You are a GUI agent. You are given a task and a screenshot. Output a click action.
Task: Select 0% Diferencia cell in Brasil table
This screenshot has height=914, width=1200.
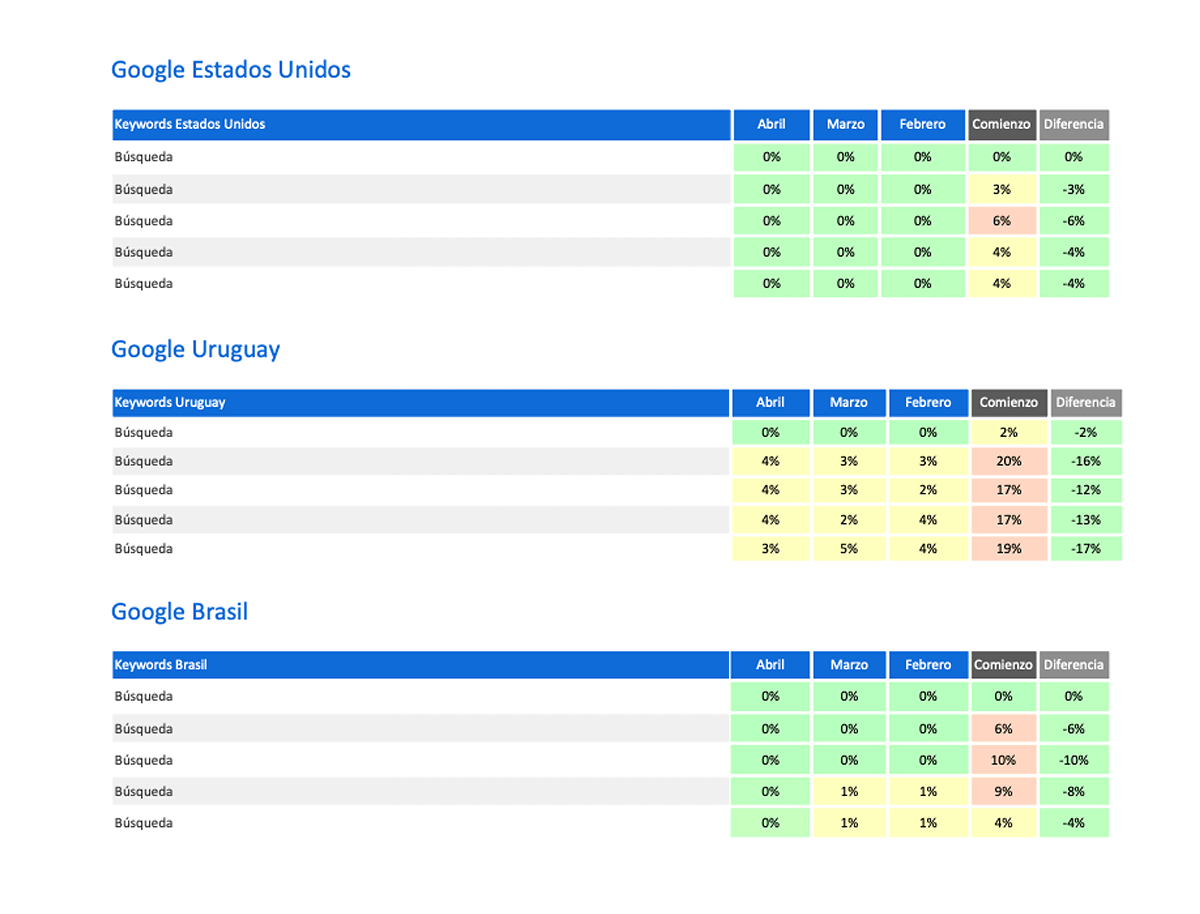[x=1074, y=697]
